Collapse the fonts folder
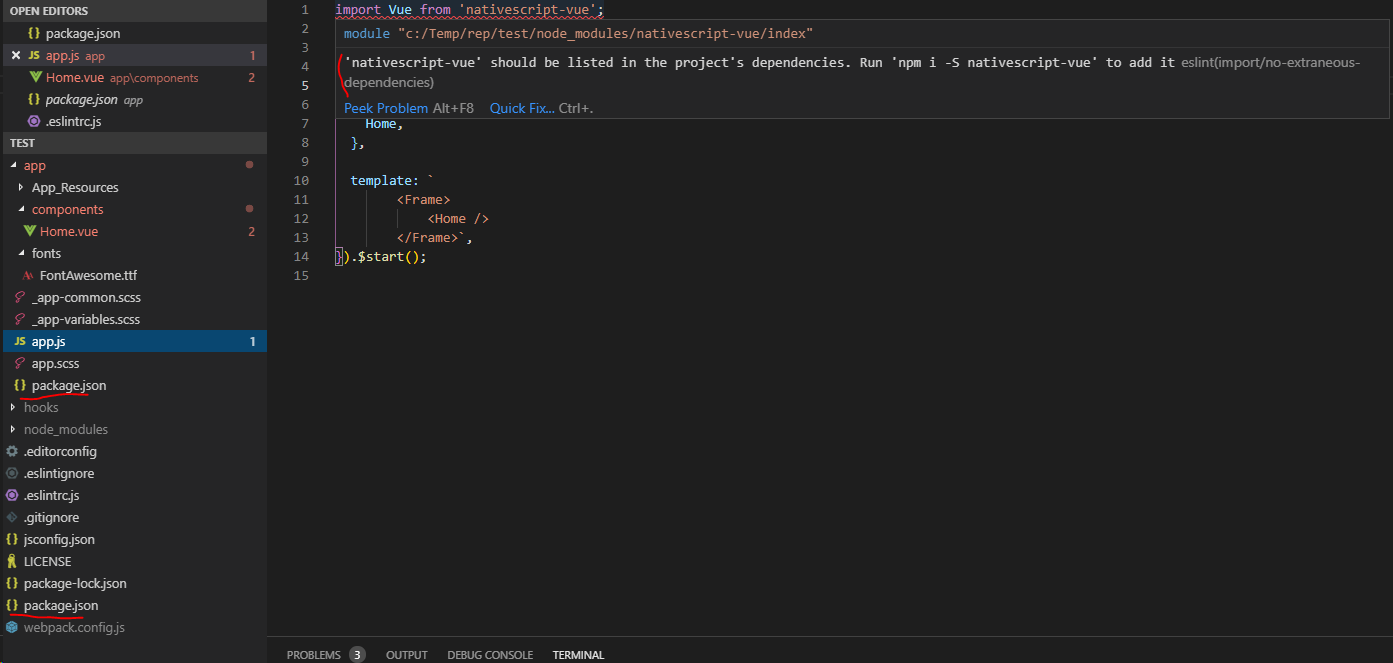Viewport: 1393px width, 663px height. tap(22, 254)
